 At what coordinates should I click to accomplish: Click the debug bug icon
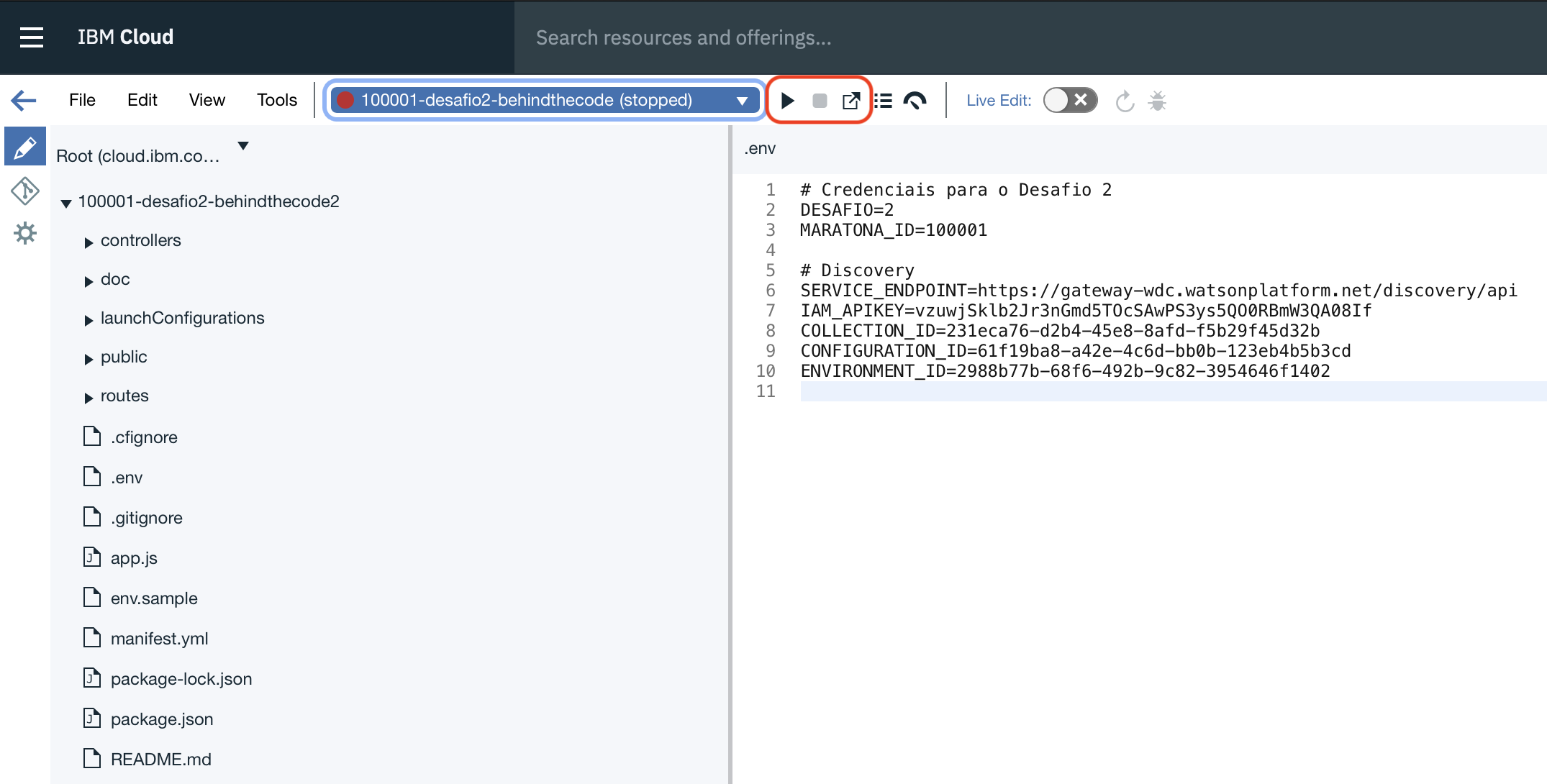tap(1157, 101)
